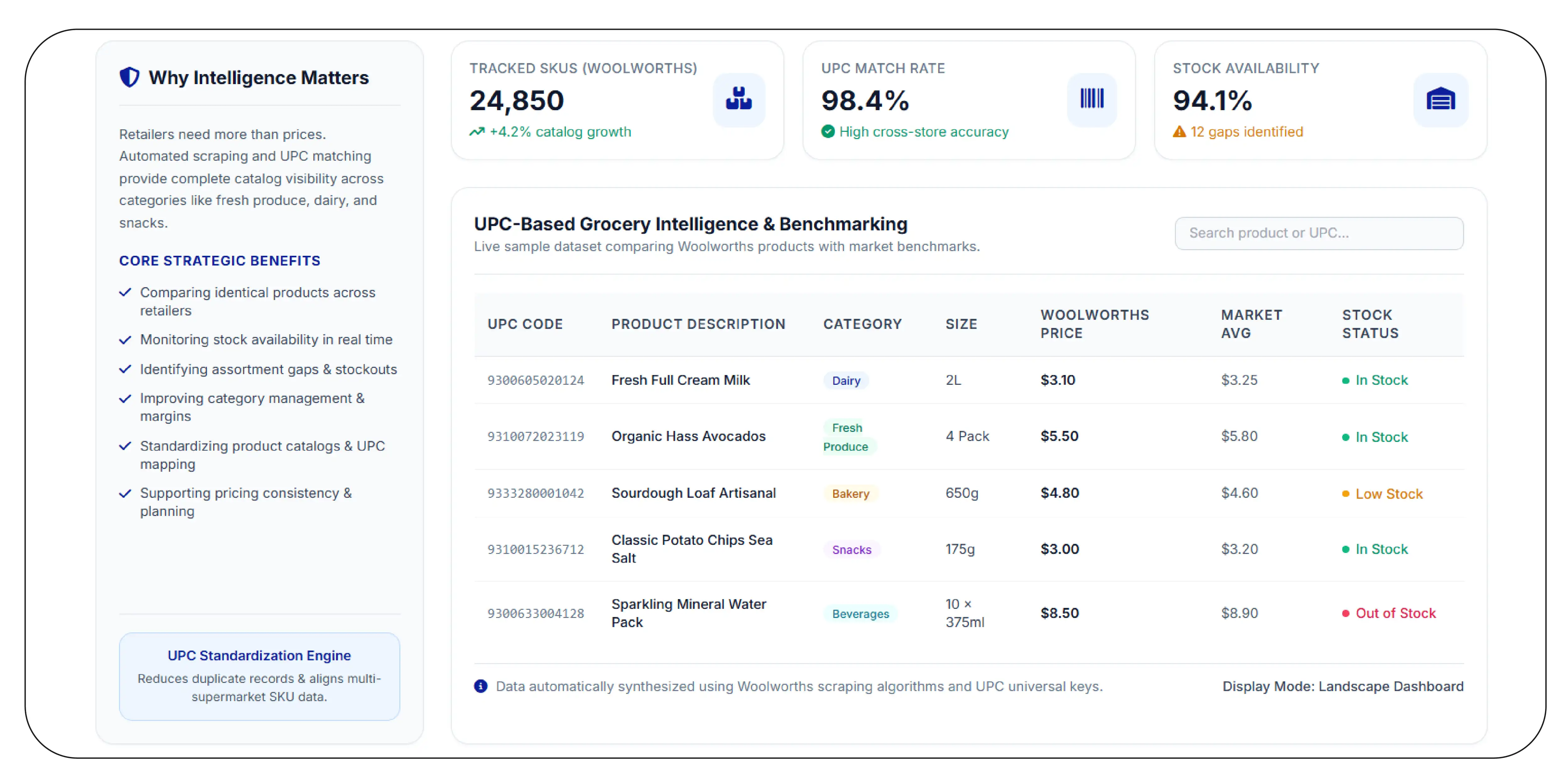
Task: Click Sourdough Loaf Artisanal product name
Action: (x=693, y=493)
